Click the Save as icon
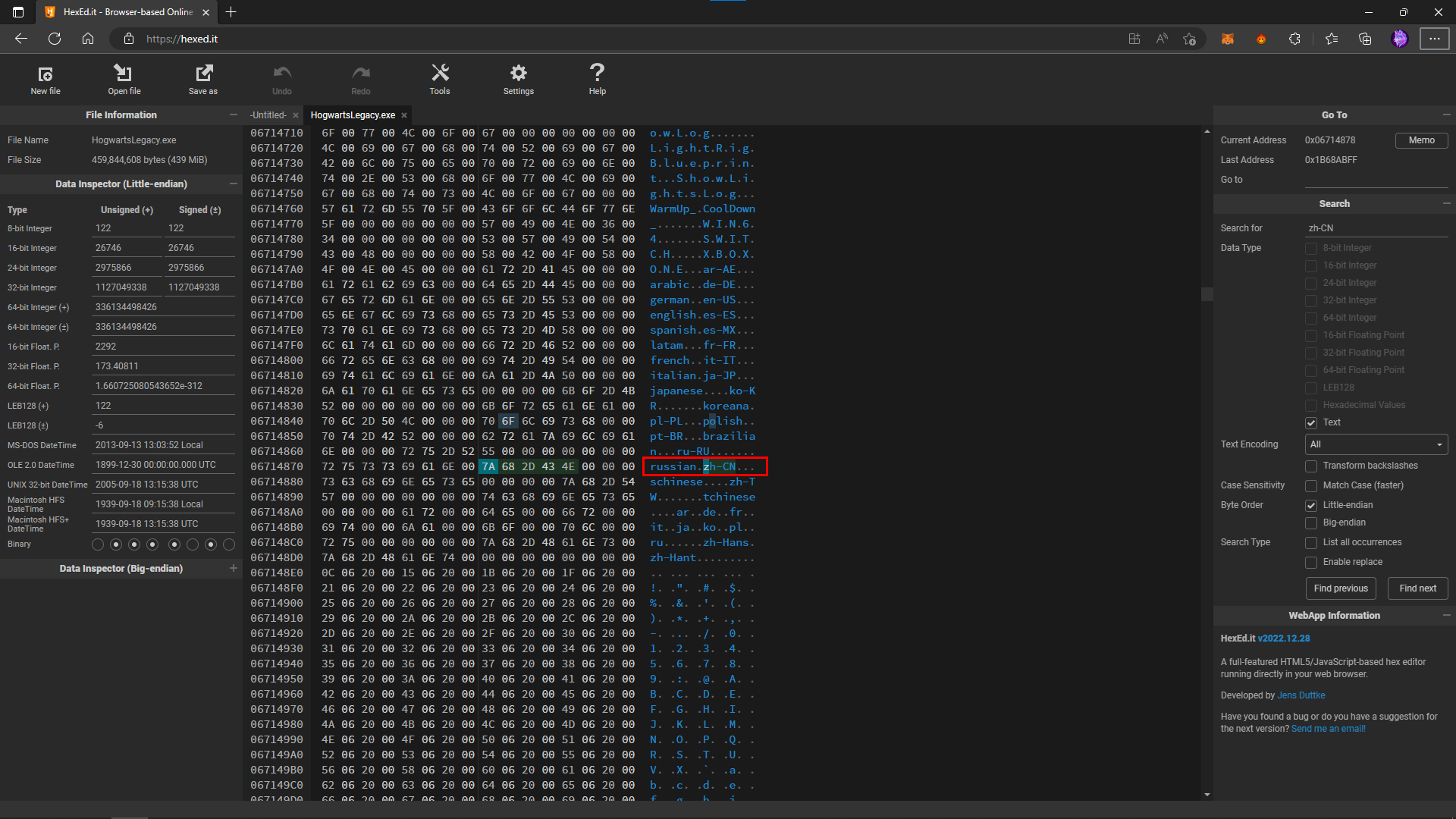1456x819 pixels. tap(203, 74)
